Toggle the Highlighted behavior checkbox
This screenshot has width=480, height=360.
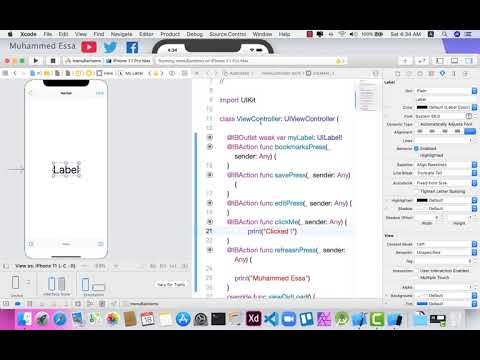[x=417, y=155]
